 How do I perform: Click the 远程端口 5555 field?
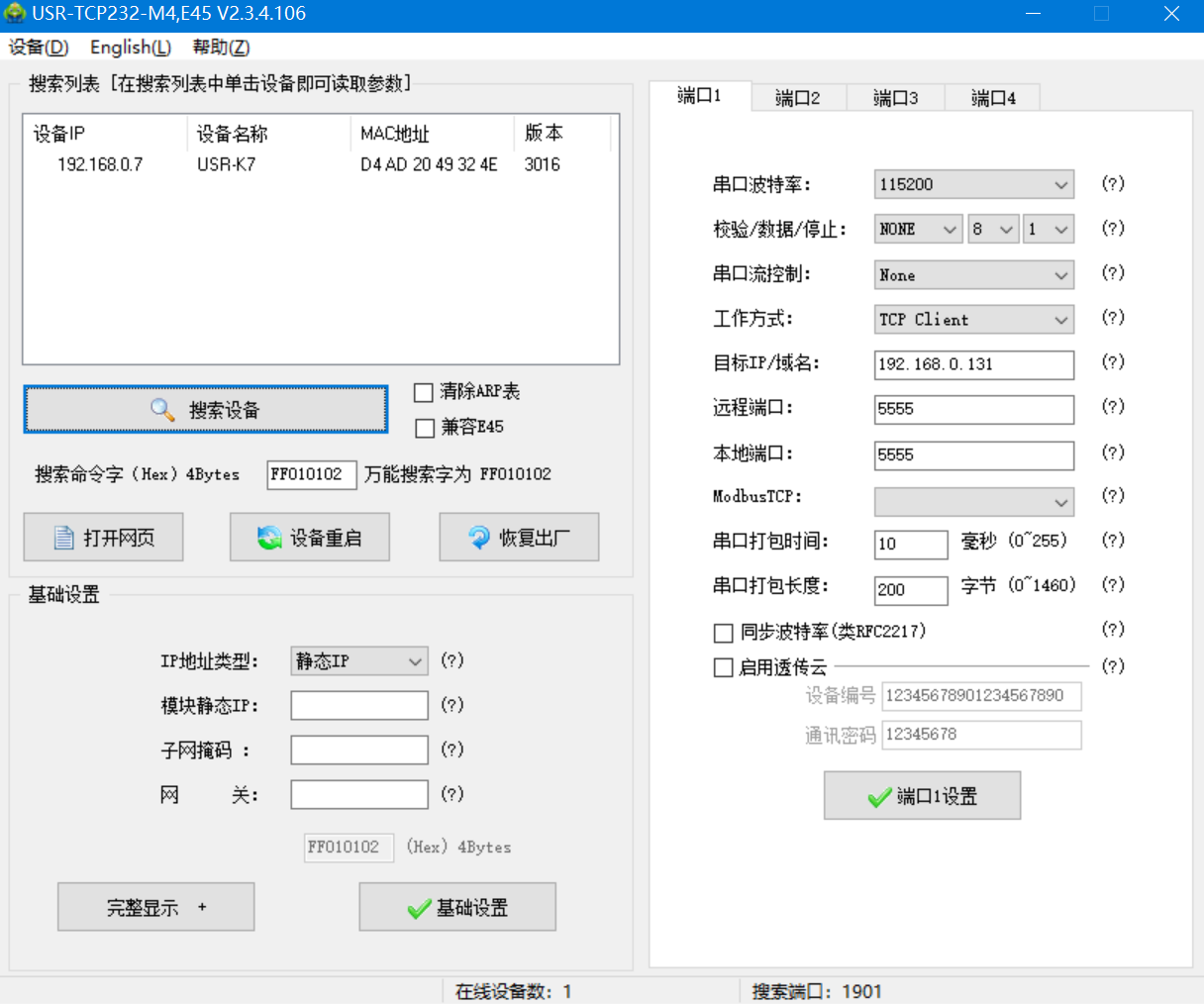974,409
